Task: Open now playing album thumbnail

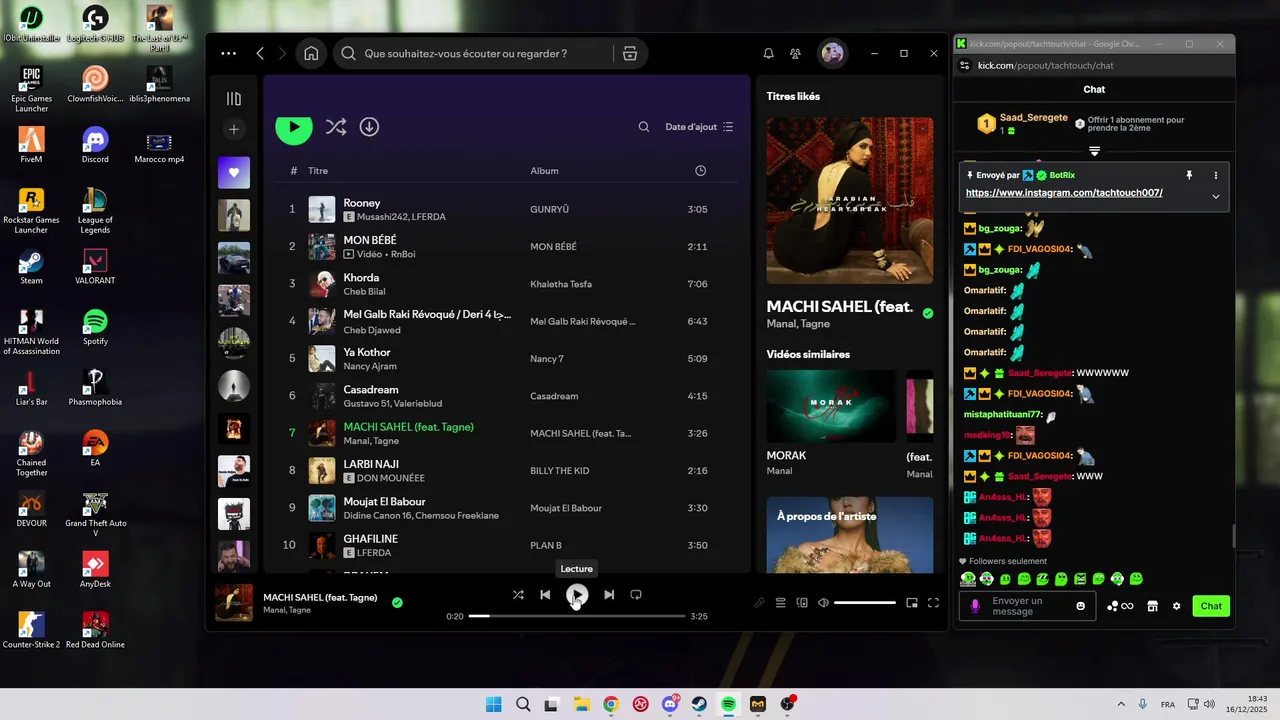Action: 234,603
